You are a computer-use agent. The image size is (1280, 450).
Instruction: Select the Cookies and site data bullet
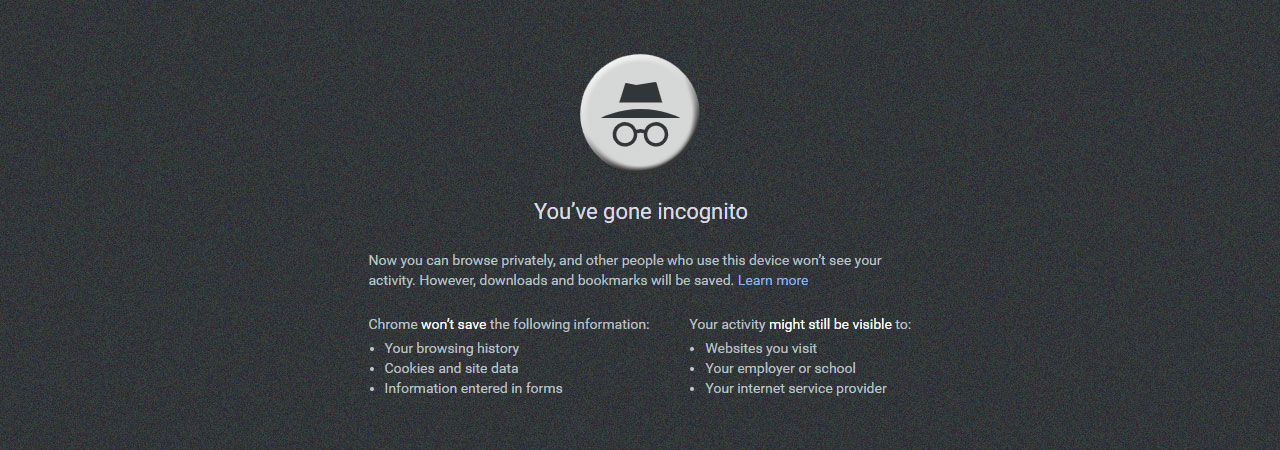[x=451, y=368]
